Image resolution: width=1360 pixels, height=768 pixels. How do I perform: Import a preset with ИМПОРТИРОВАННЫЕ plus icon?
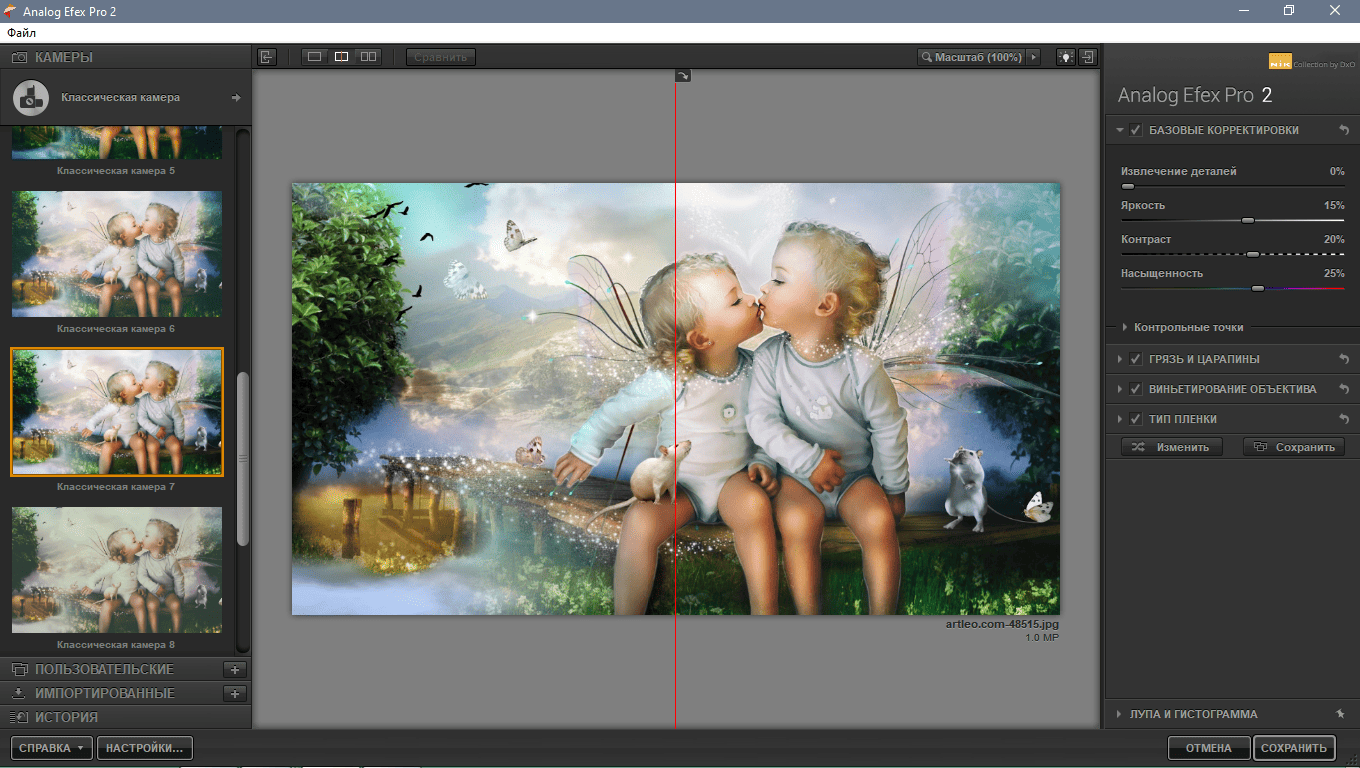[235, 693]
